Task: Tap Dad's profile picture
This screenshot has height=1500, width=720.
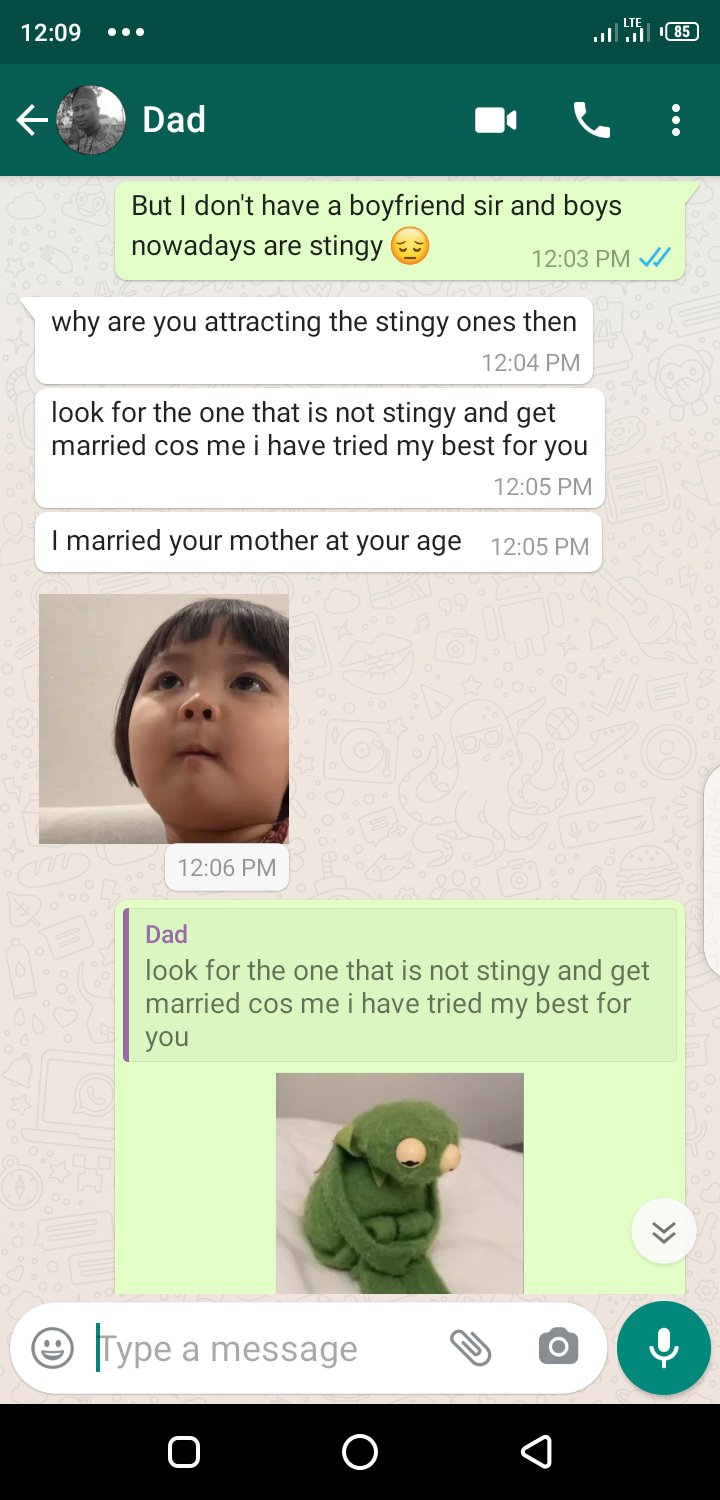Action: coord(91,120)
